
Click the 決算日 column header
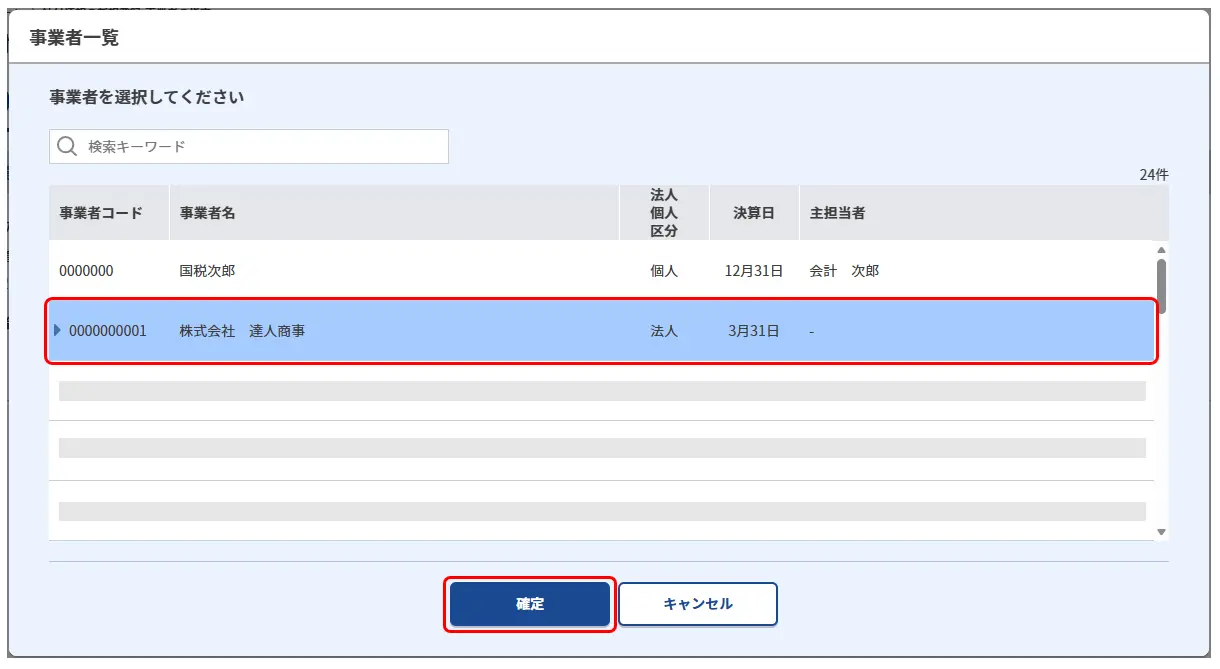click(x=754, y=213)
